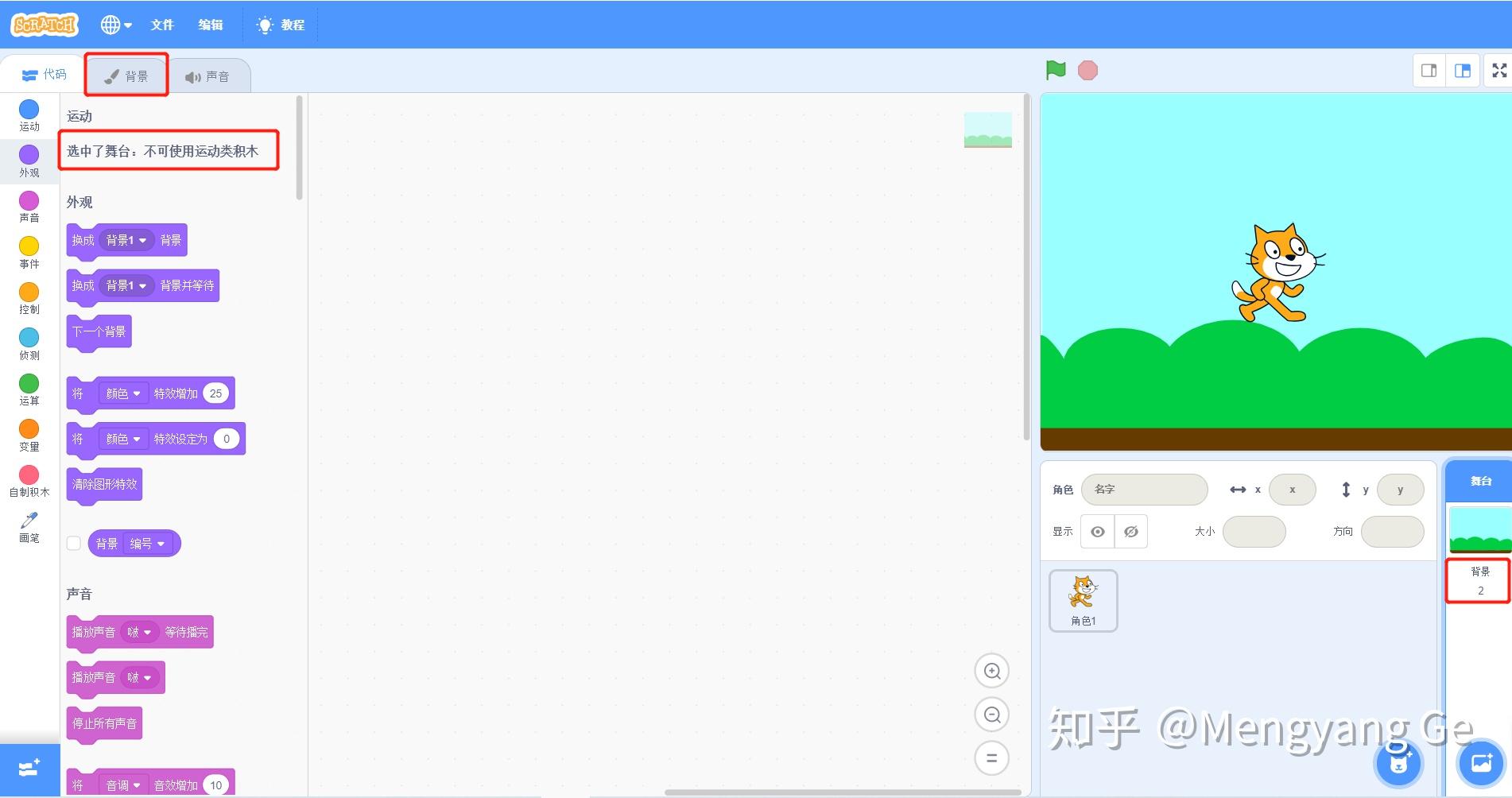Select the 侦测 block category
1512x798 pixels.
click(x=29, y=344)
